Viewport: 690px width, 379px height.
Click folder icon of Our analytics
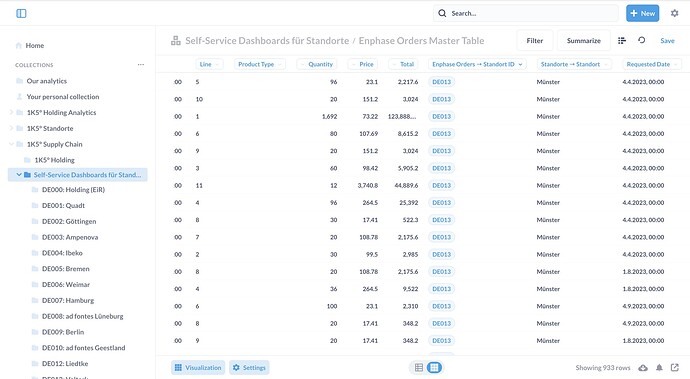[19, 81]
